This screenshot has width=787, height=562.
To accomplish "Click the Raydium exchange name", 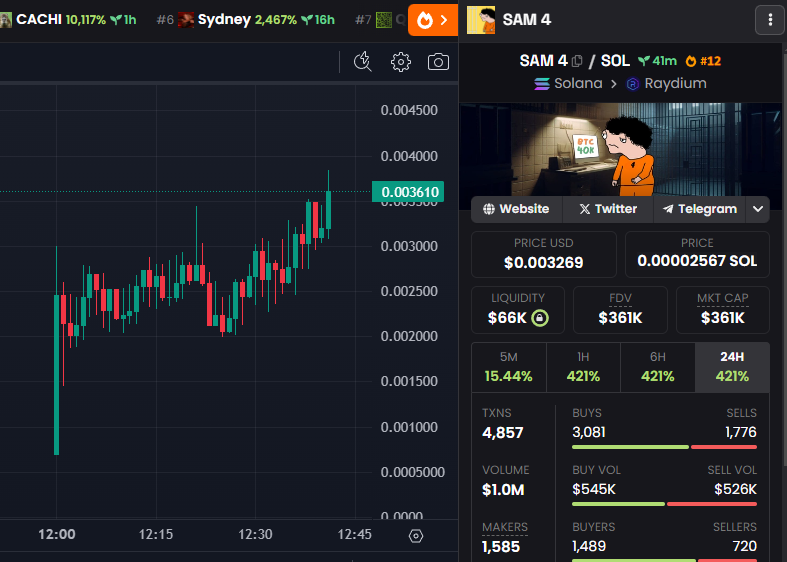I will (x=675, y=83).
